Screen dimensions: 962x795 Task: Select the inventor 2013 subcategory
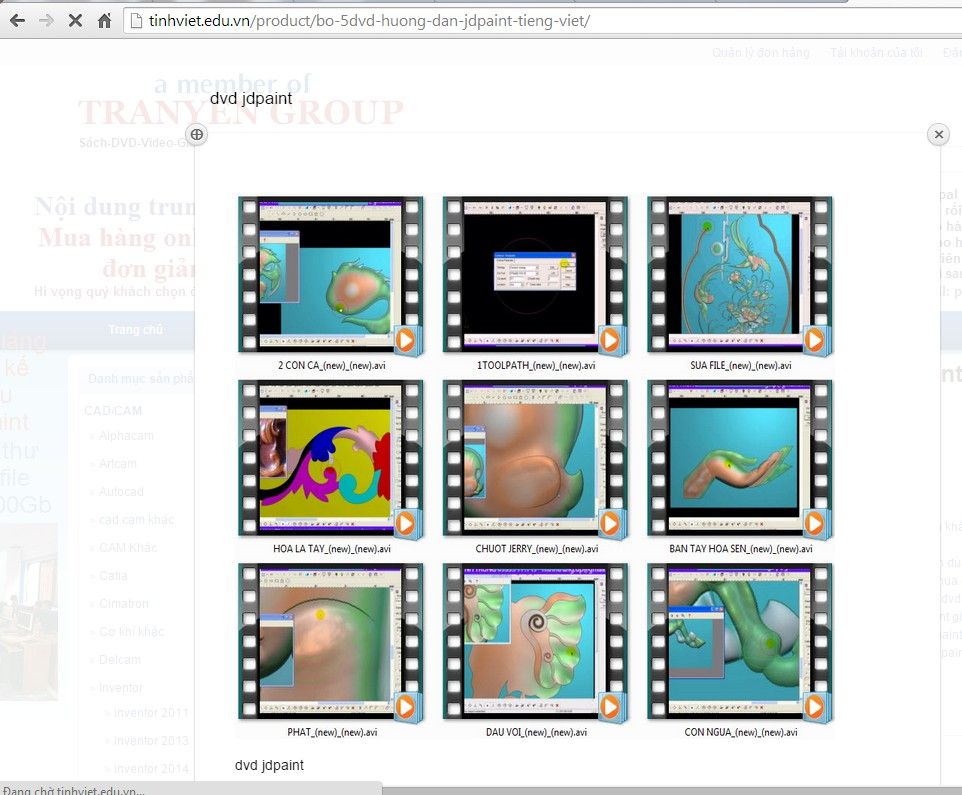(151, 740)
